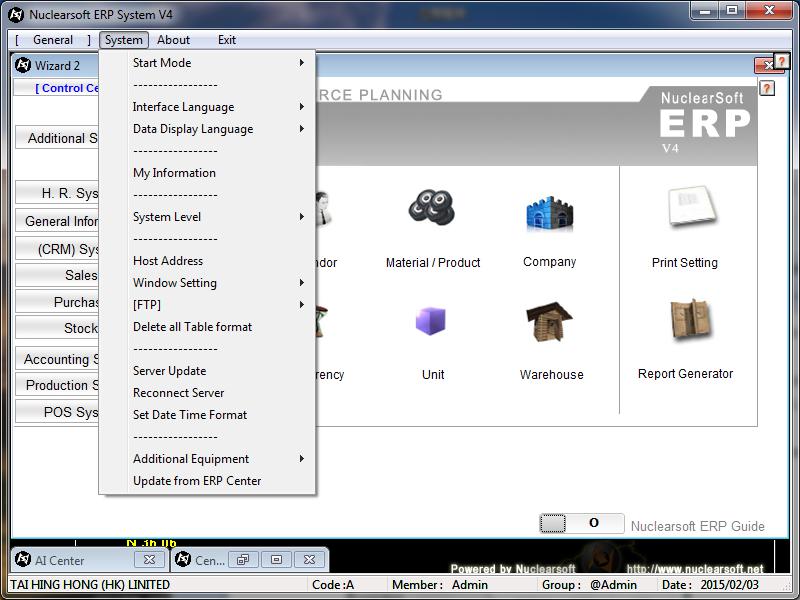Maximize the Cen... child window
800x600 pixels.
tap(276, 560)
